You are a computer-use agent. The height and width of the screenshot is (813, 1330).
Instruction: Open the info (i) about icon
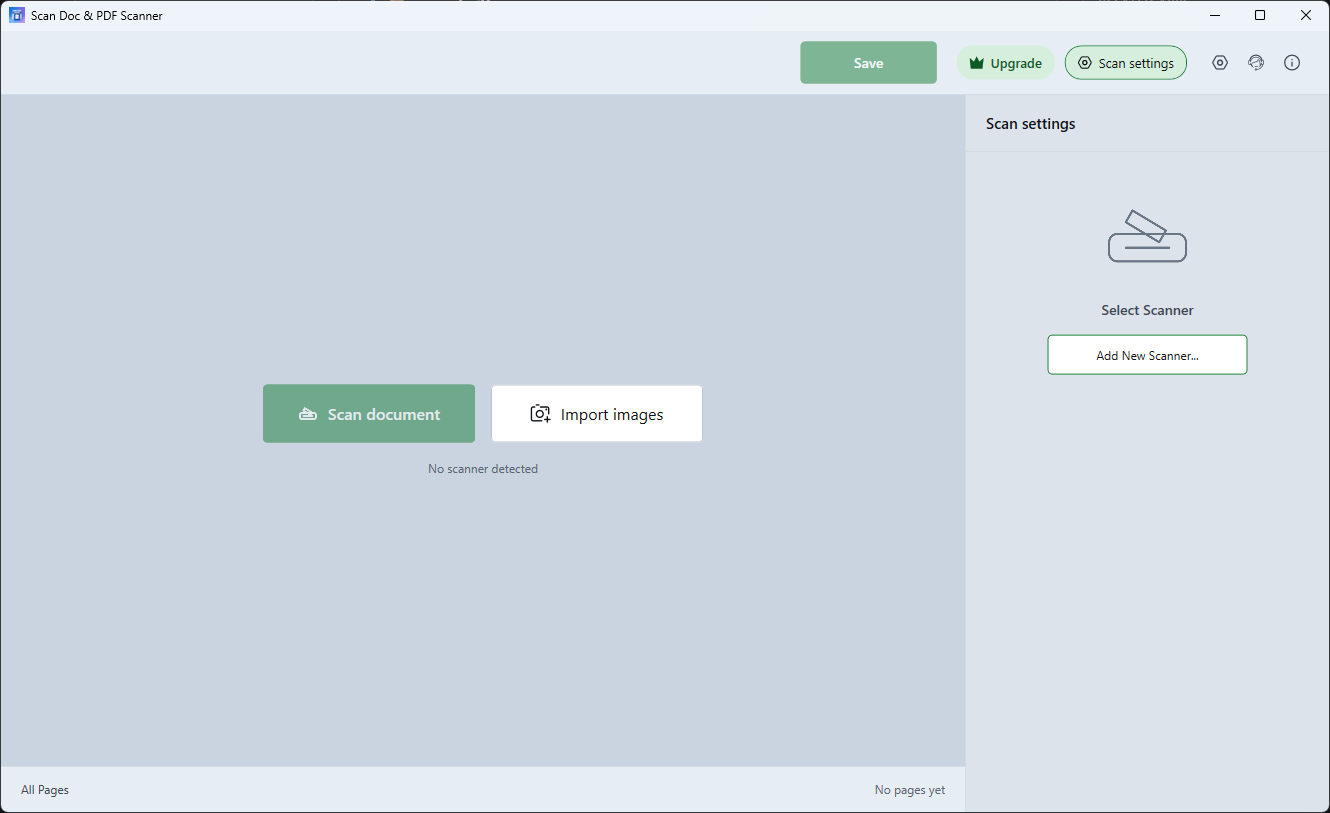[x=1292, y=63]
